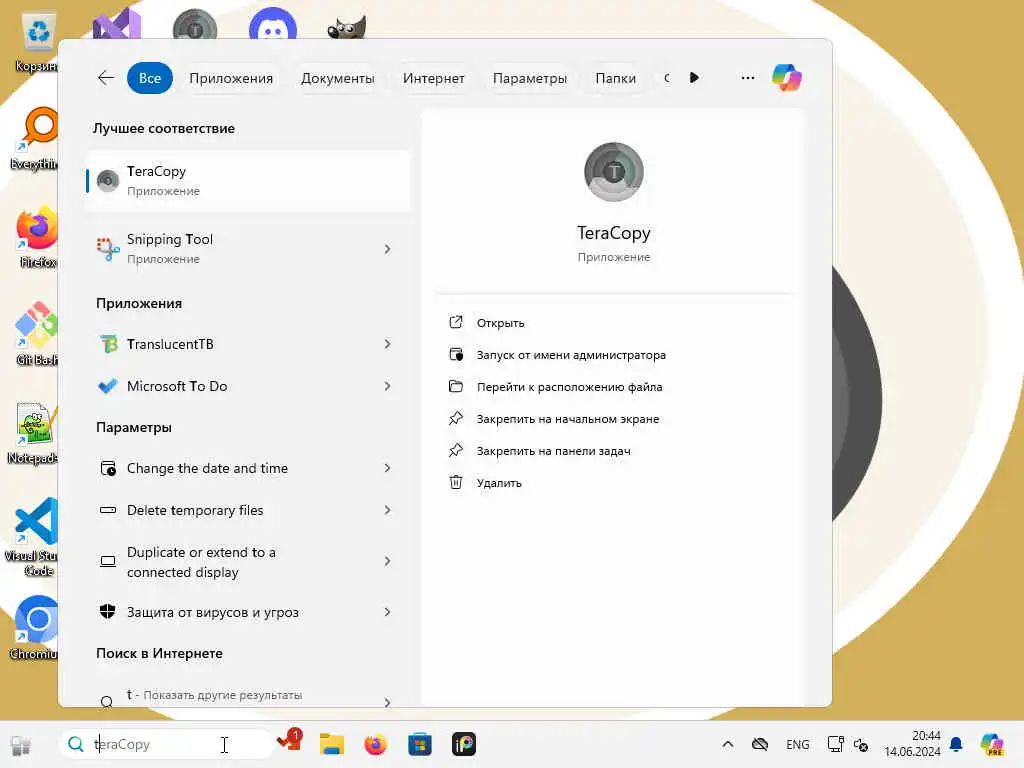The width and height of the screenshot is (1024, 768).
Task: Expand Duplicate or extend display chevron
Action: point(387,562)
